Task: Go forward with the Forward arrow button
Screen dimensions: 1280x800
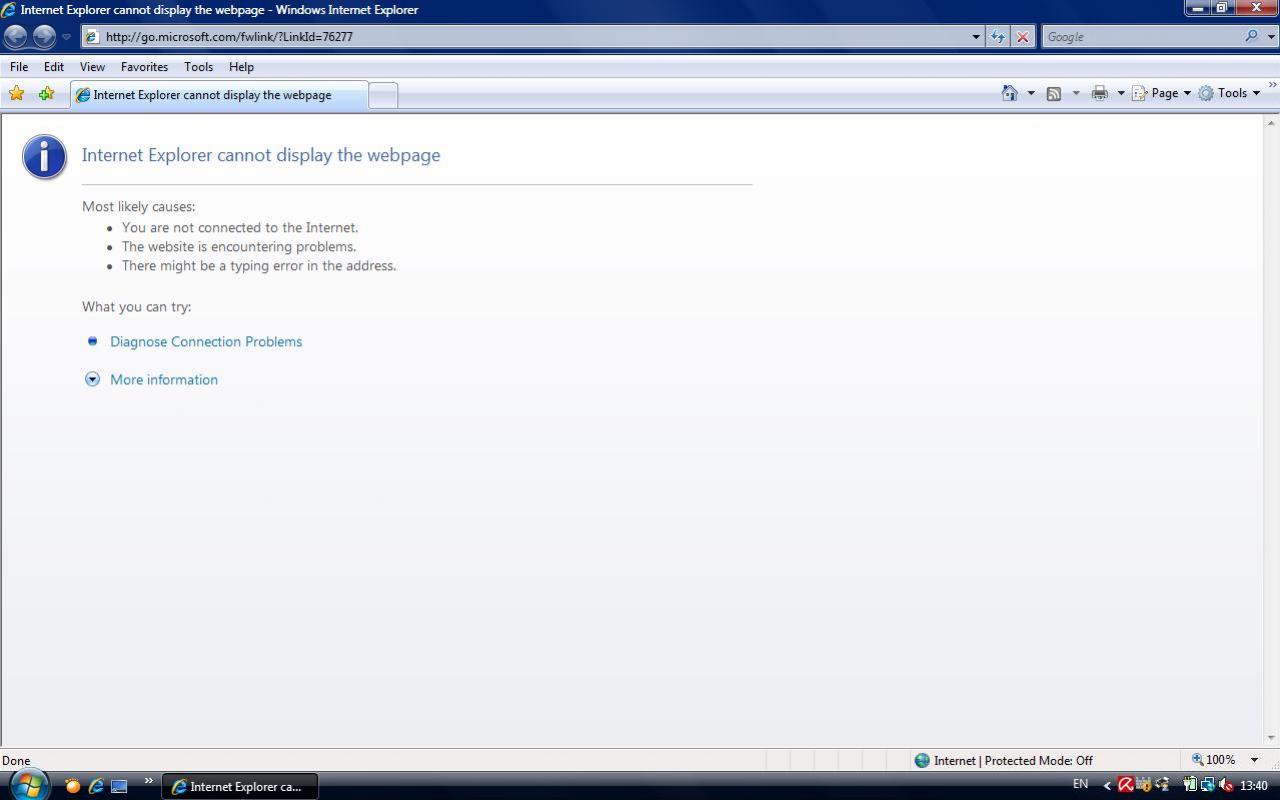Action: coord(44,37)
